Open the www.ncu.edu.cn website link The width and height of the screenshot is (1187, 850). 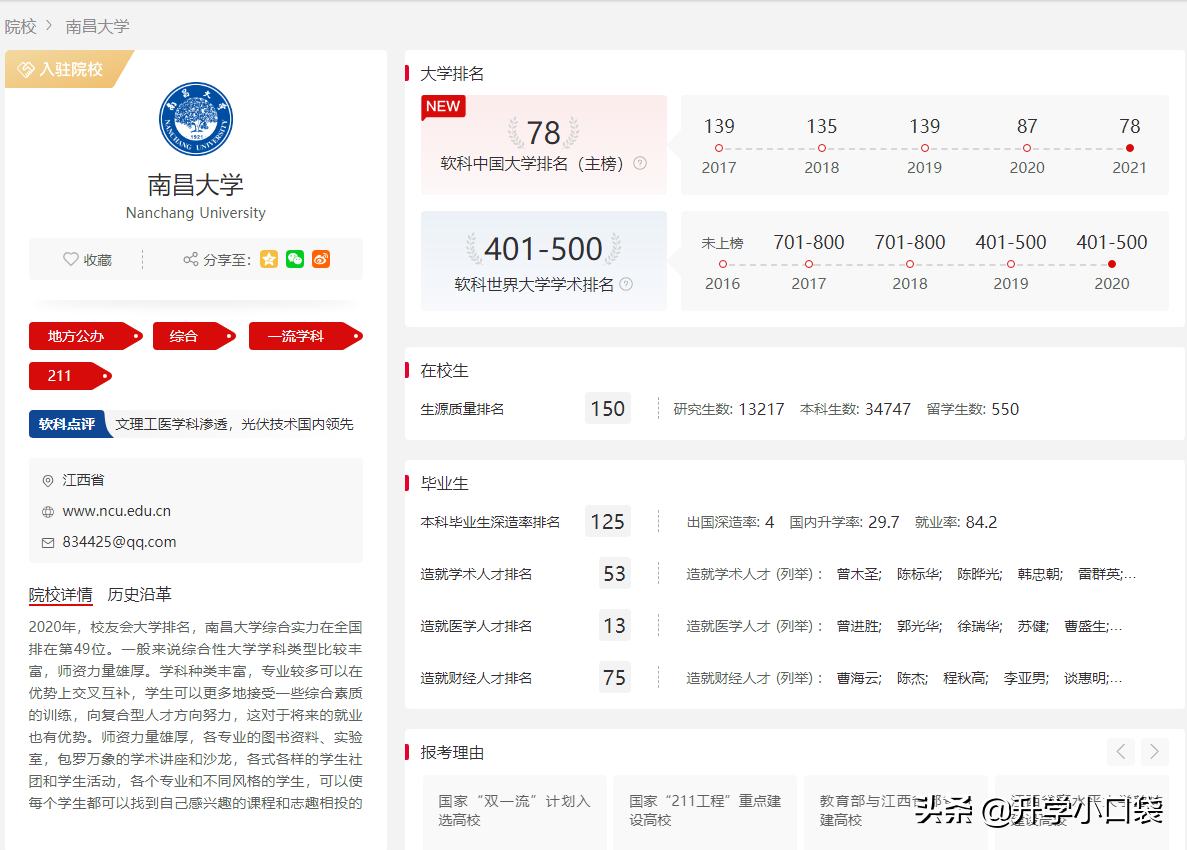tap(117, 509)
